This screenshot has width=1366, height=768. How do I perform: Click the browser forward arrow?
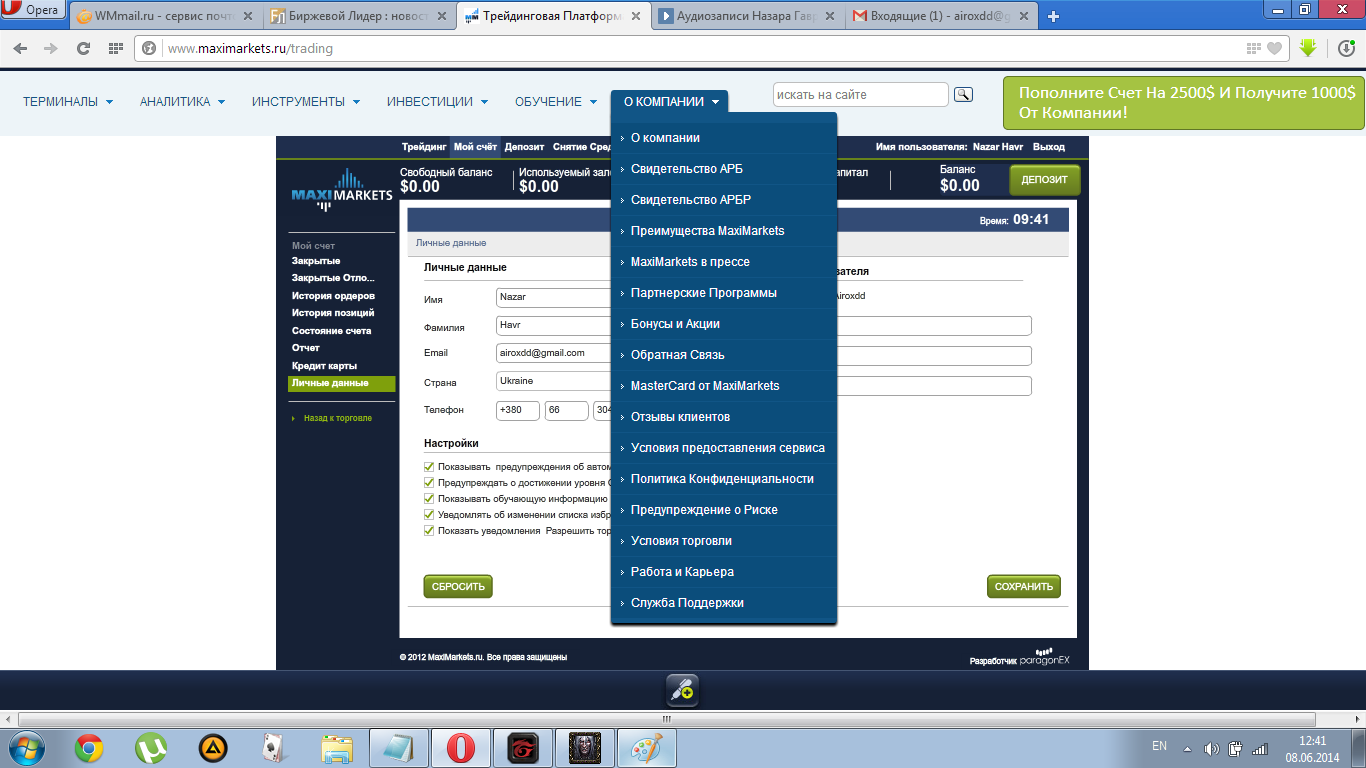(51, 48)
